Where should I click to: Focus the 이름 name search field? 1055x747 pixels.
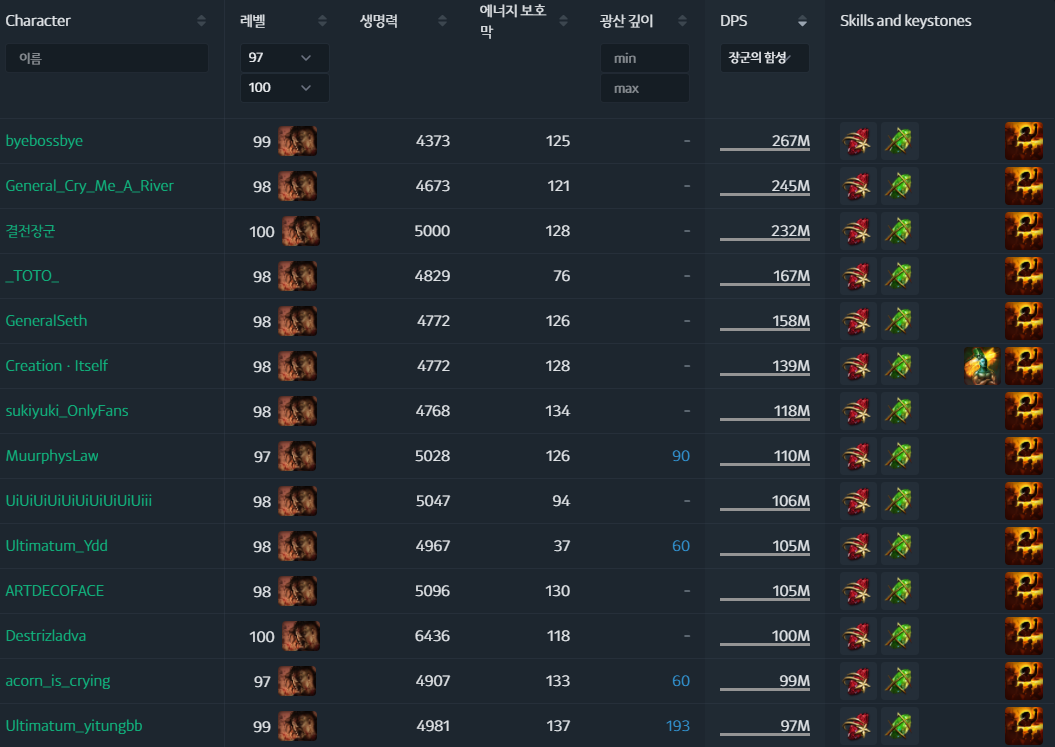[x=107, y=58]
